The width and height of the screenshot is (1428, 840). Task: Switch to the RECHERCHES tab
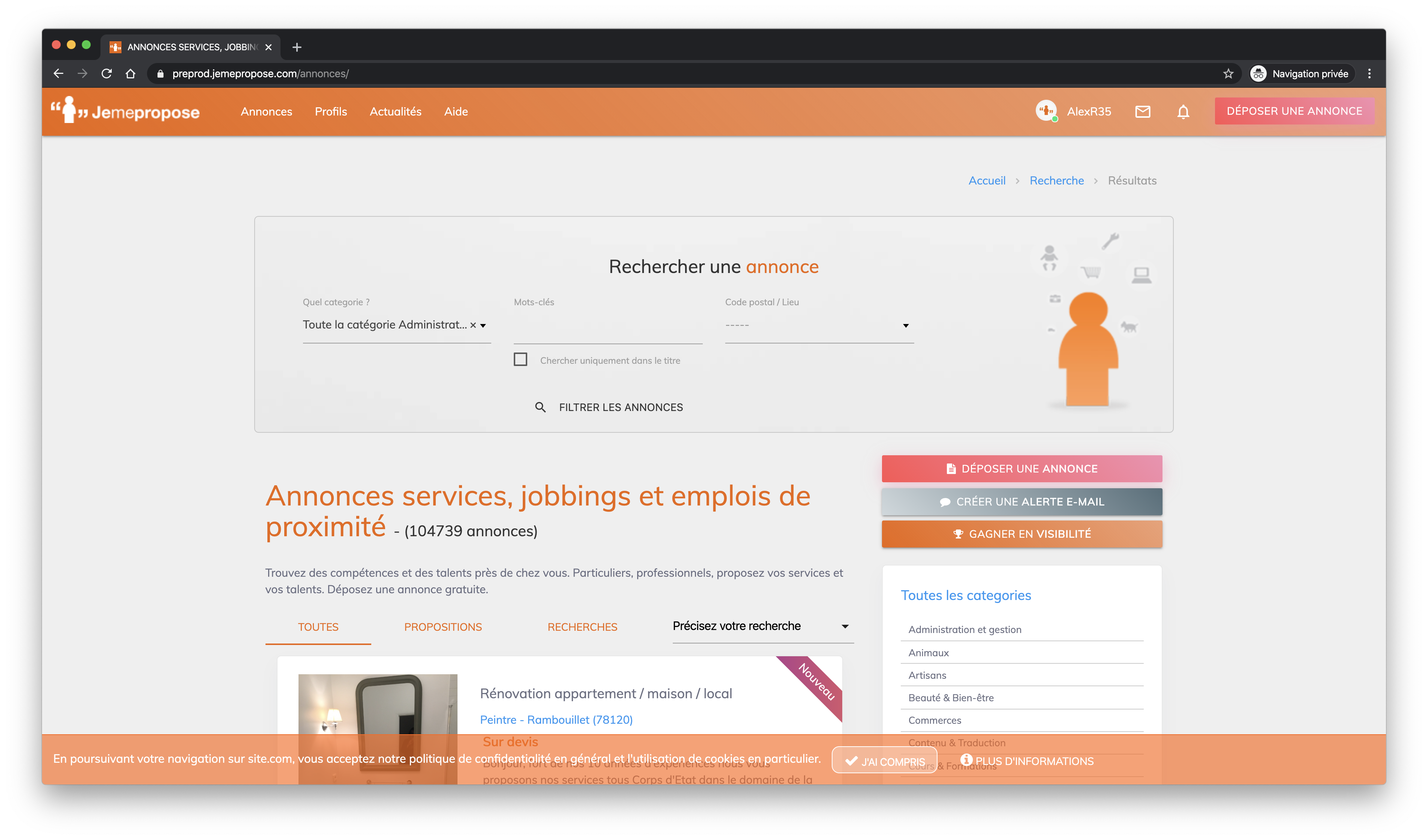click(x=582, y=627)
